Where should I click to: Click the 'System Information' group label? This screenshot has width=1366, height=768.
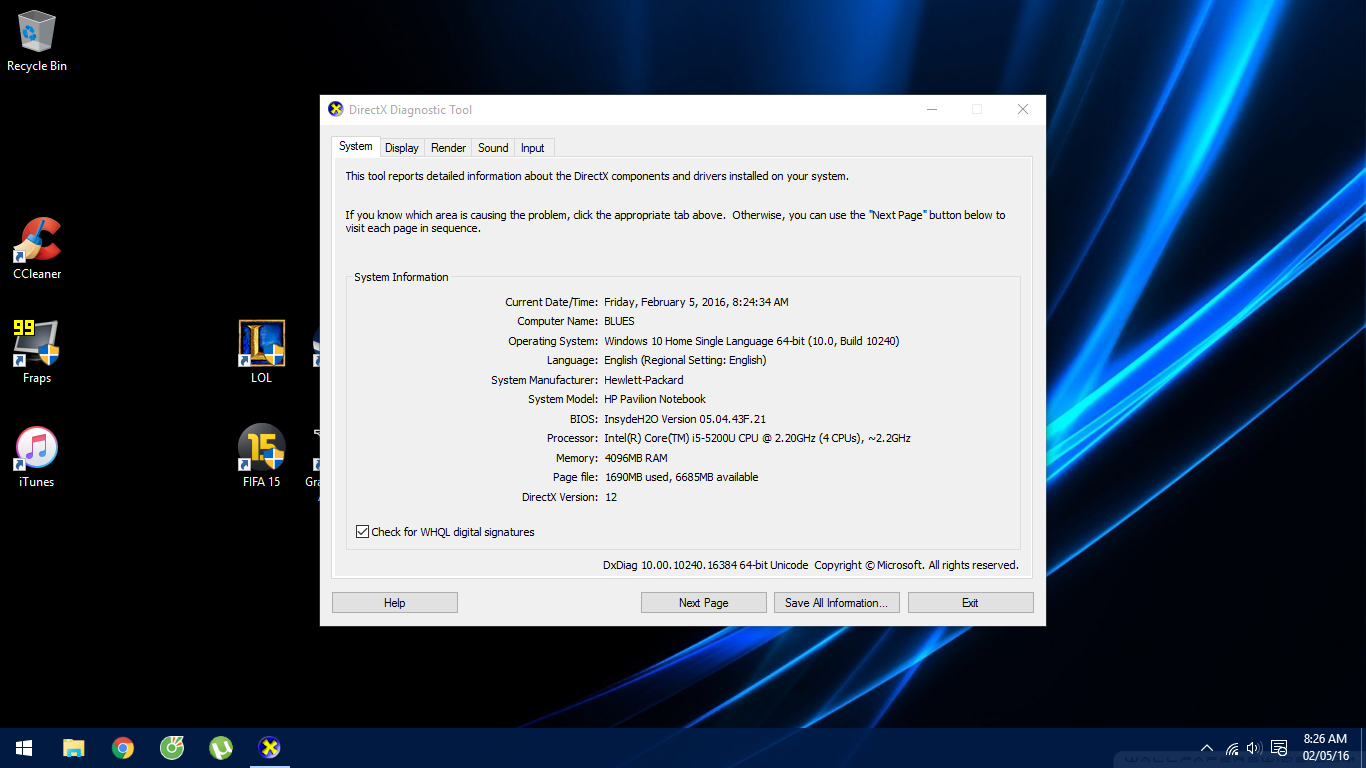tap(401, 277)
